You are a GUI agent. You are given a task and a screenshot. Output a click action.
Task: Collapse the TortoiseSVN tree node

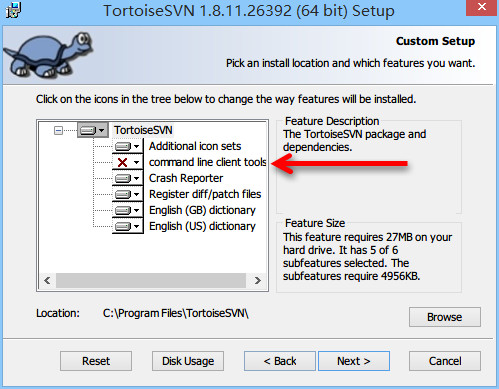(x=58, y=130)
